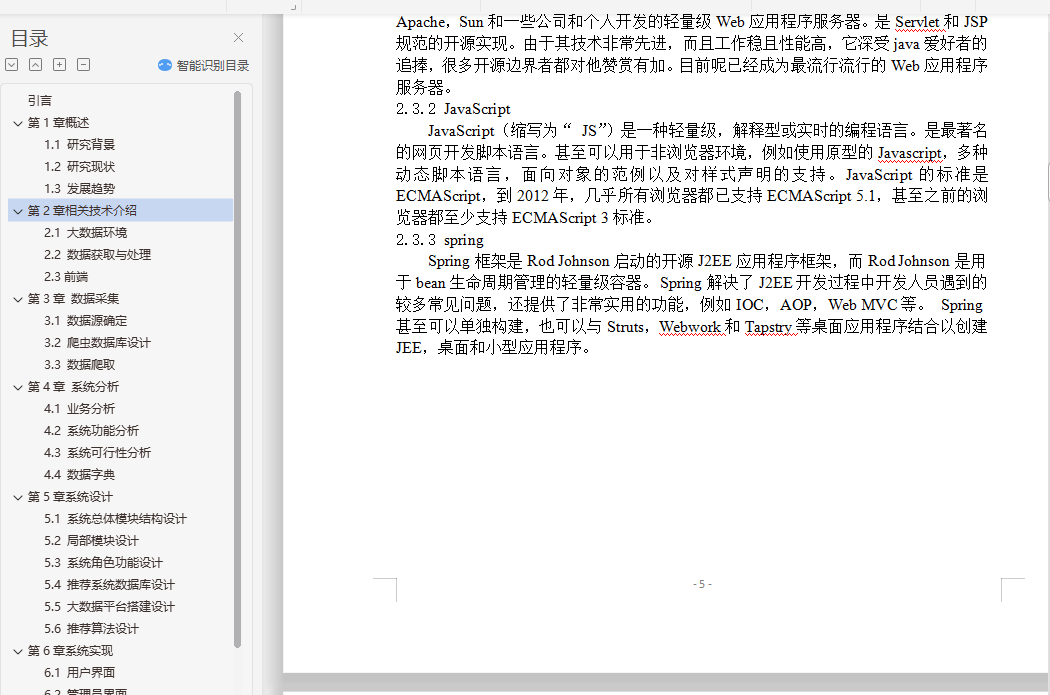Jump to 5.6 推荐算法设计
1050x695 pixels.
click(x=92, y=629)
